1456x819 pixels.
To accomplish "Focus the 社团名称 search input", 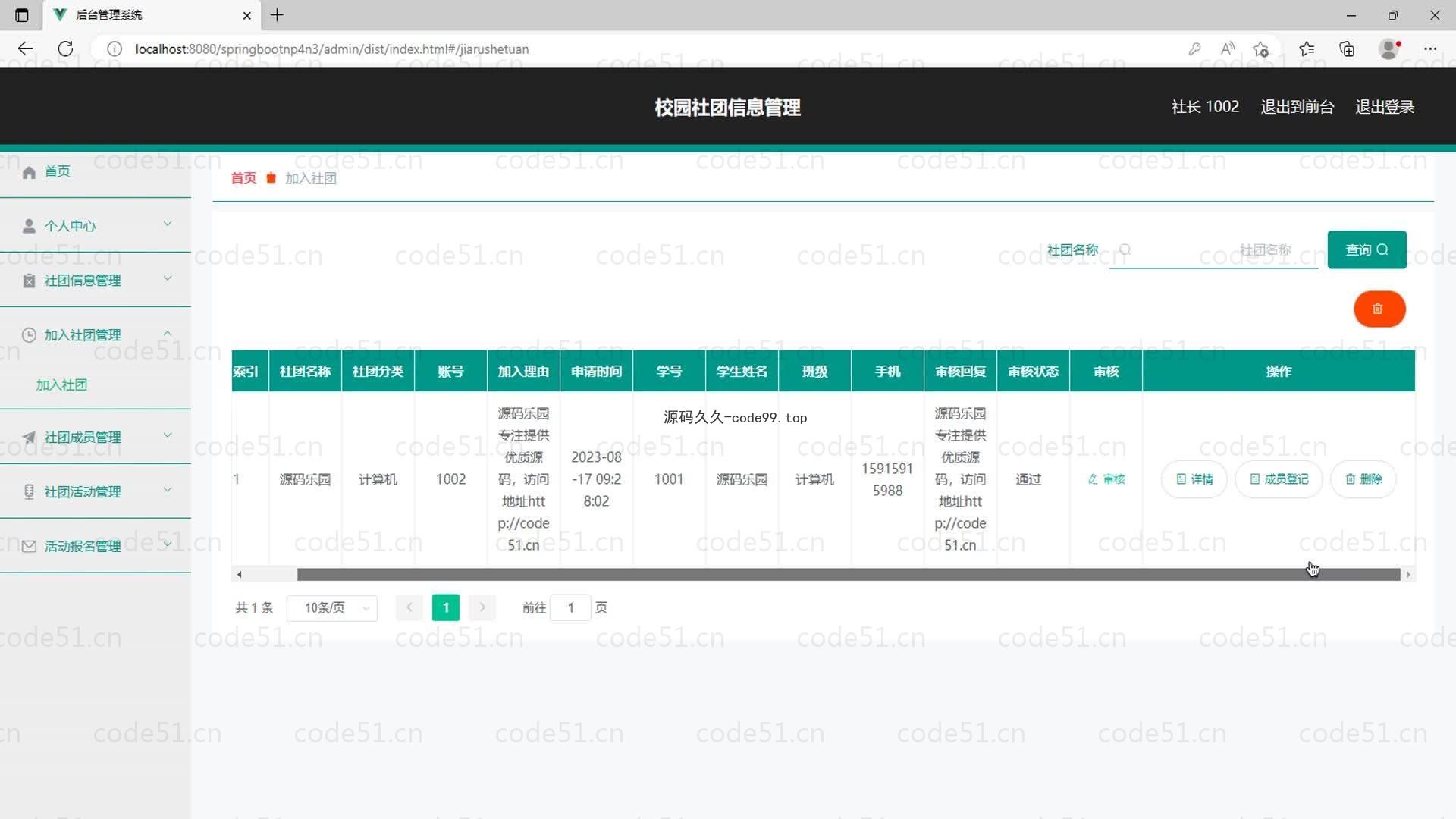I will [1213, 249].
